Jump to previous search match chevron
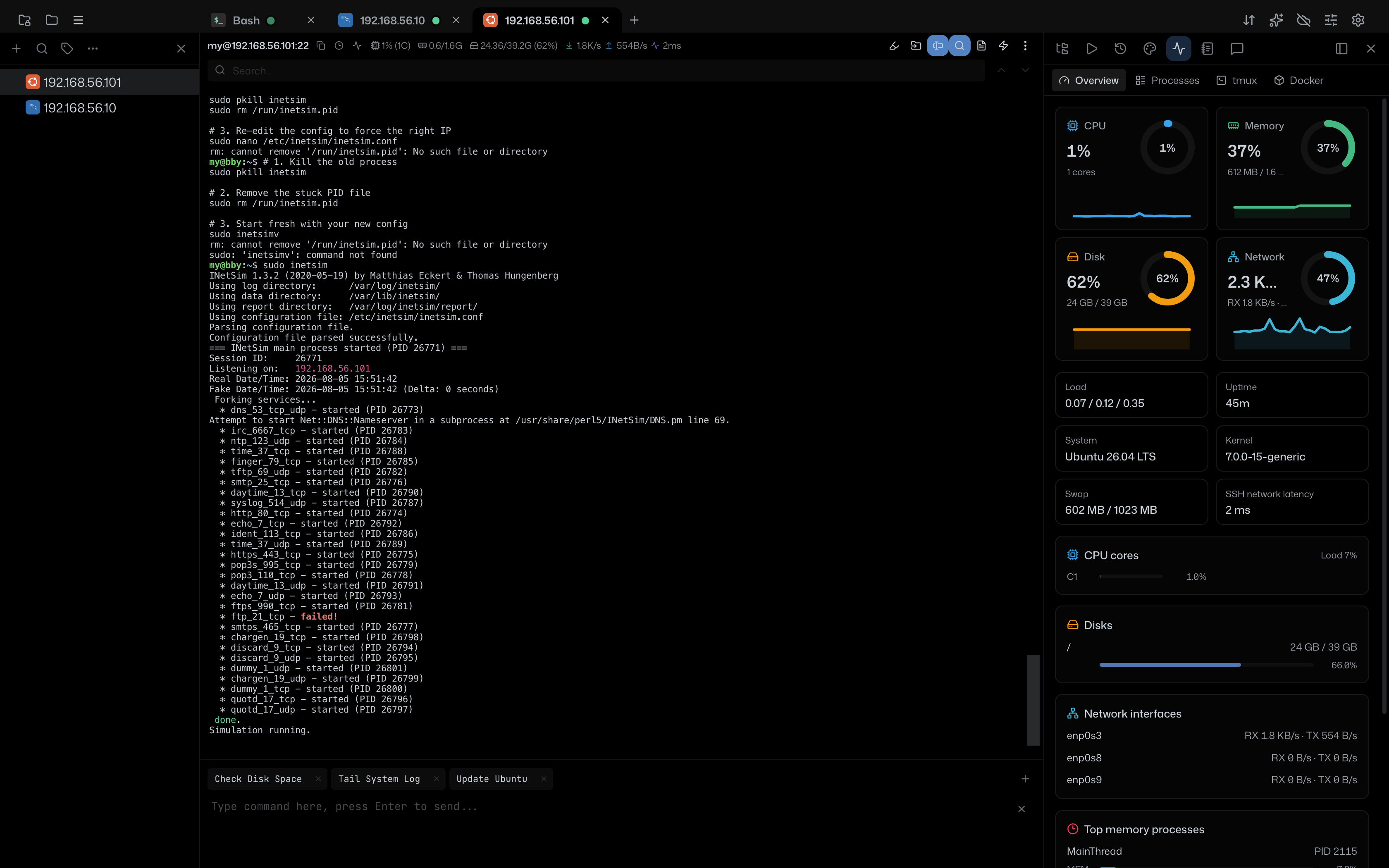 pos(1001,70)
